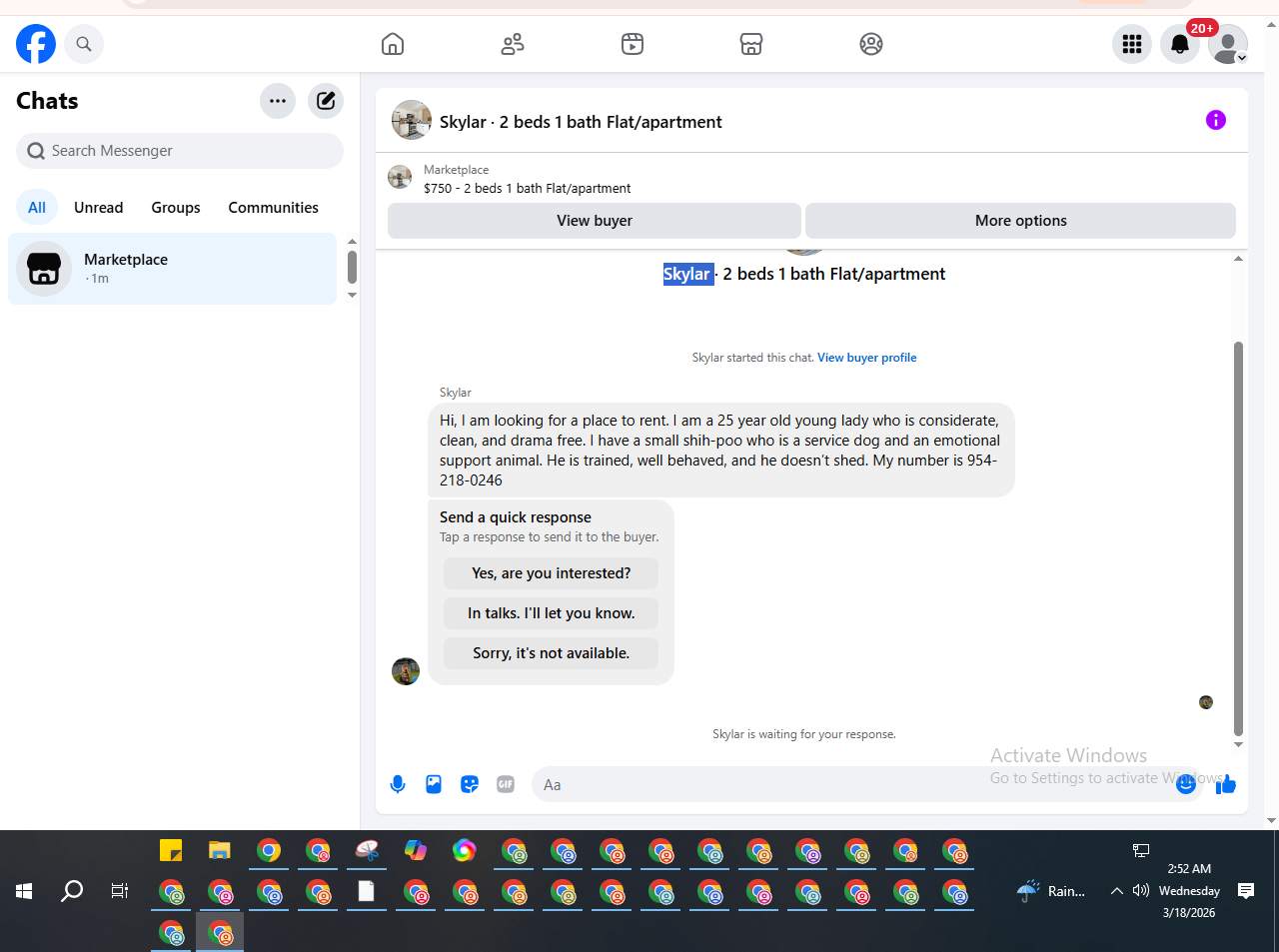Image resolution: width=1279 pixels, height=952 pixels.
Task: Open the Snipping Tool from taskbar
Action: [x=367, y=850]
